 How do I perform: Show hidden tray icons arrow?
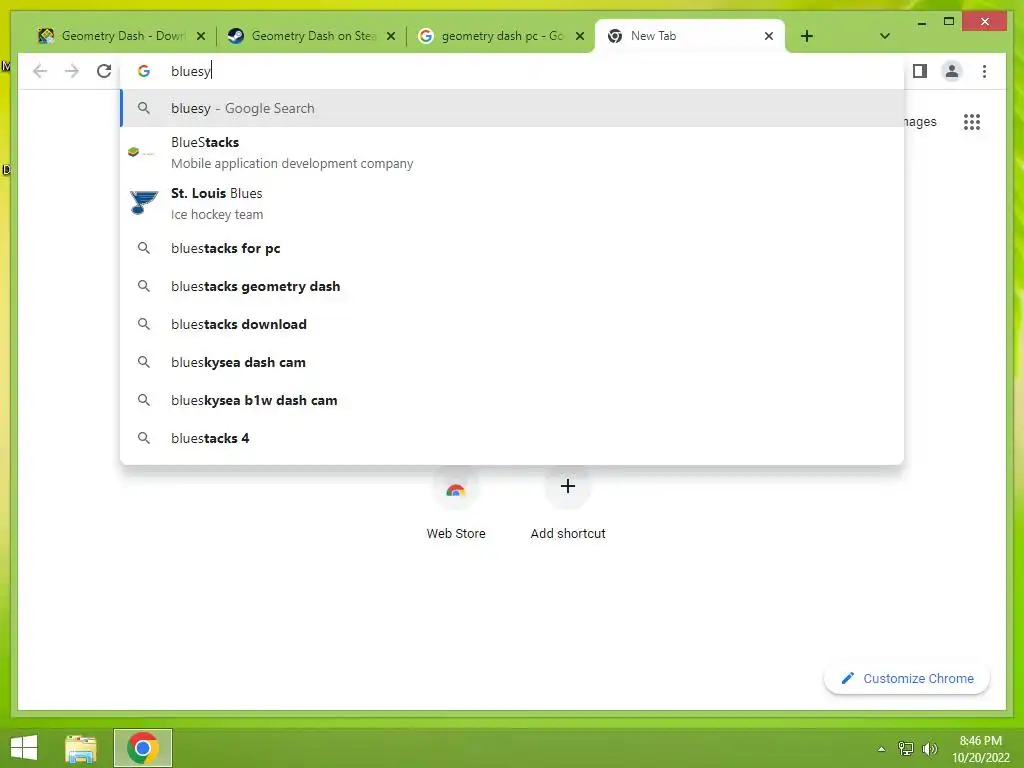pos(882,748)
